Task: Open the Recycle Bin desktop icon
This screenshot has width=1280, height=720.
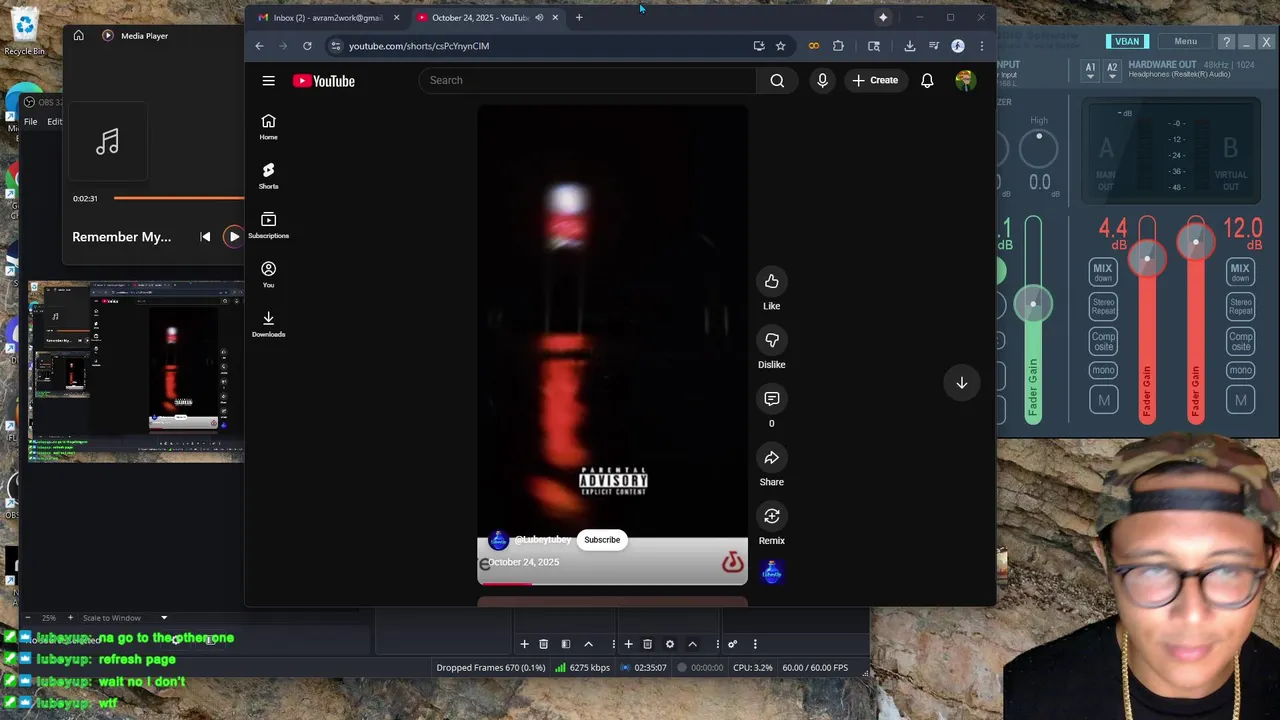Action: click(x=24, y=33)
